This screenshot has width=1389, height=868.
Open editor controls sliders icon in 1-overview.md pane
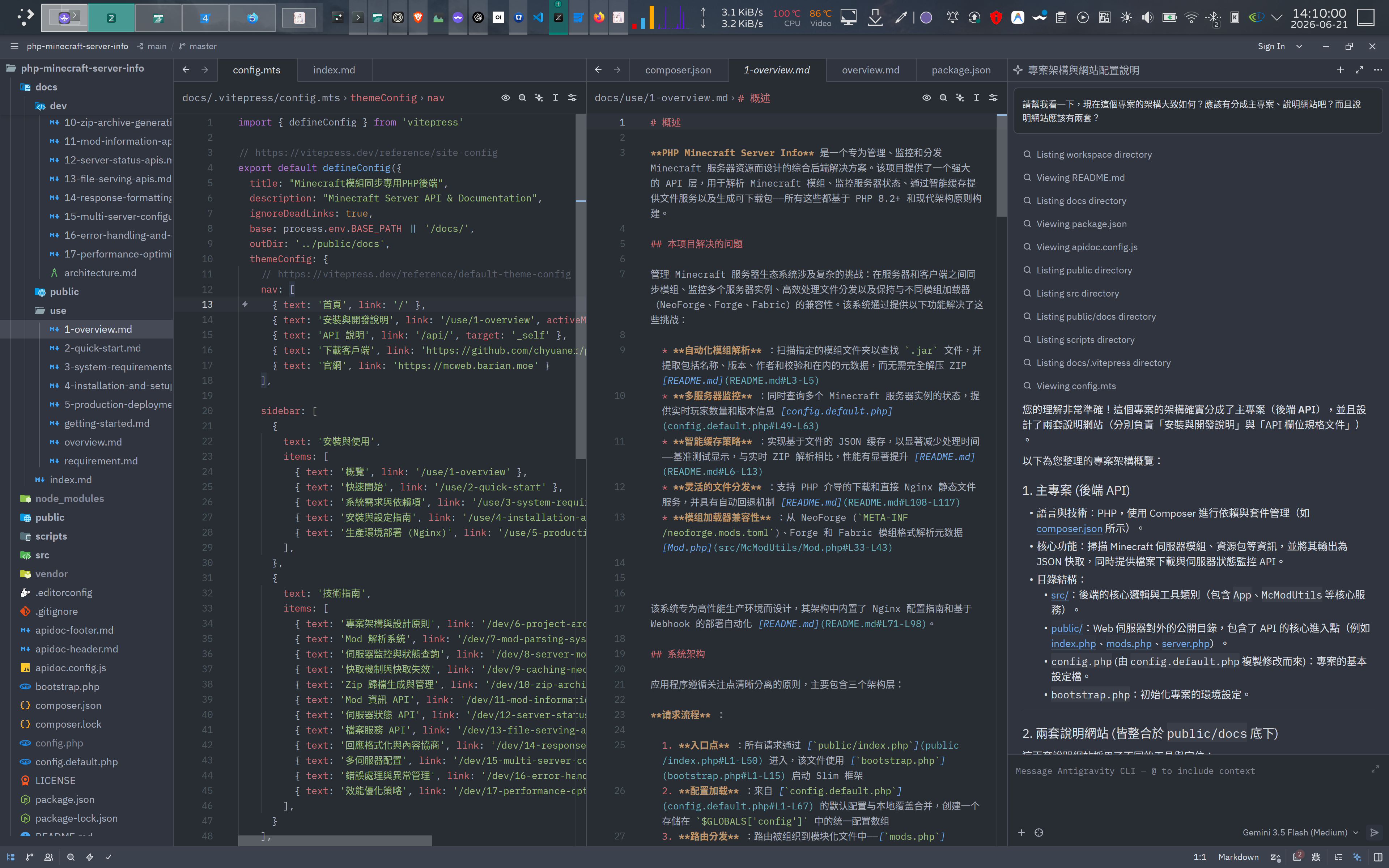[x=994, y=98]
